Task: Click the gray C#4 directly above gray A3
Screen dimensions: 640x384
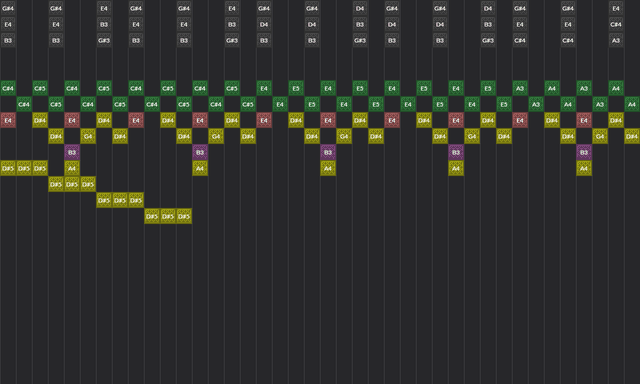Action: [616, 24]
